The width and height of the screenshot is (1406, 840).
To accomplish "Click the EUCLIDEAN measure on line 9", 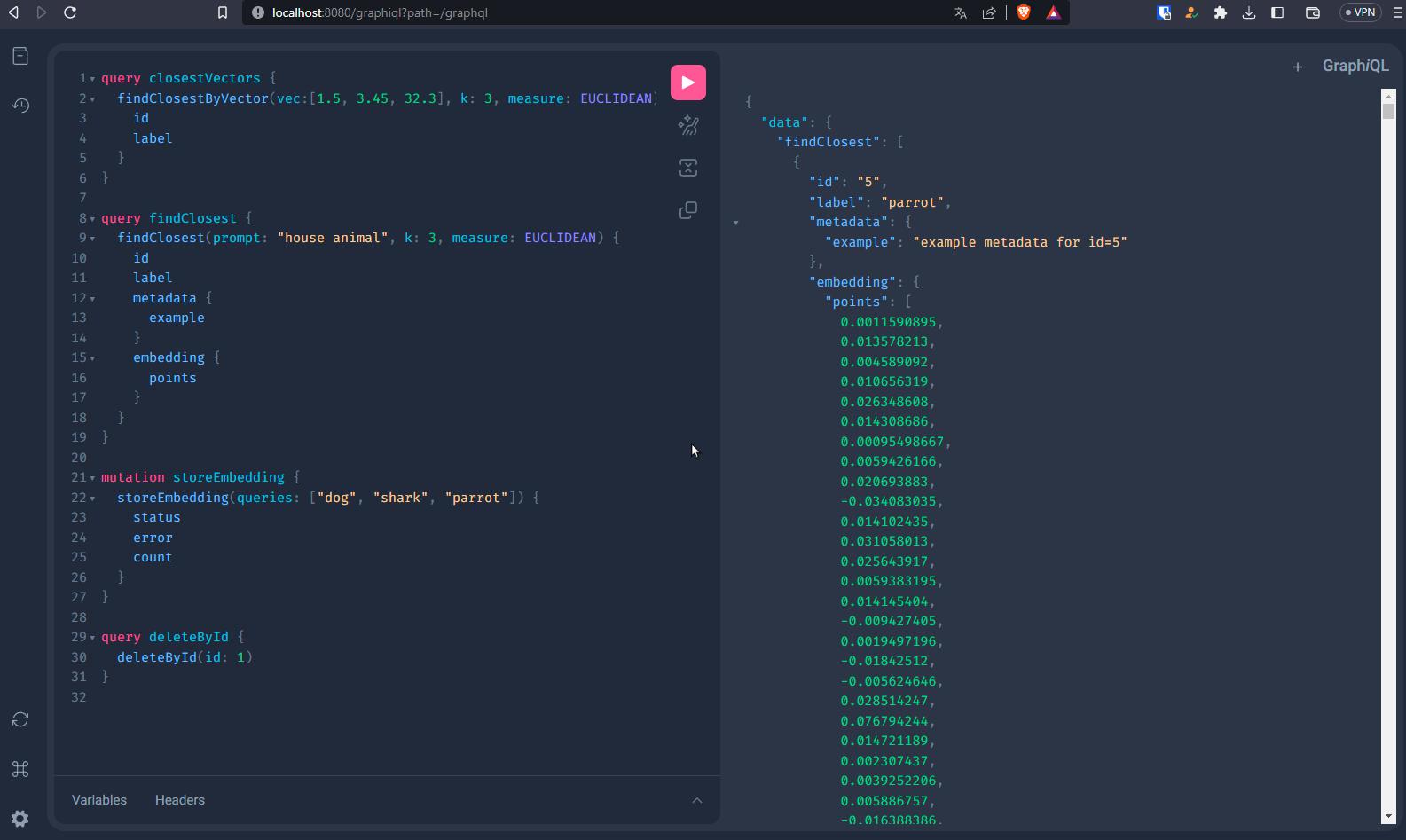I will tap(560, 238).
